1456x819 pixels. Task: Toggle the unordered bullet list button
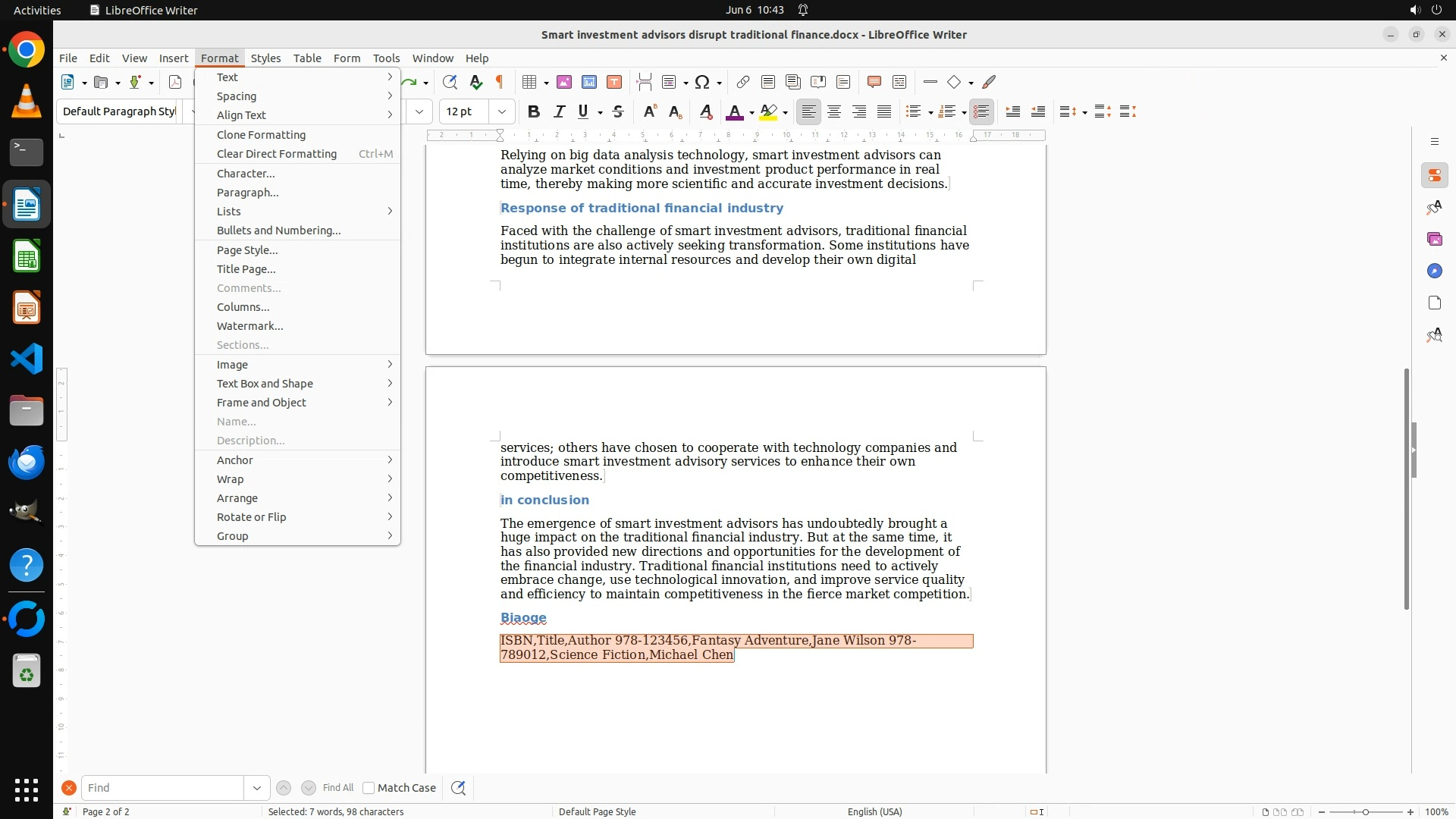pos(913,112)
